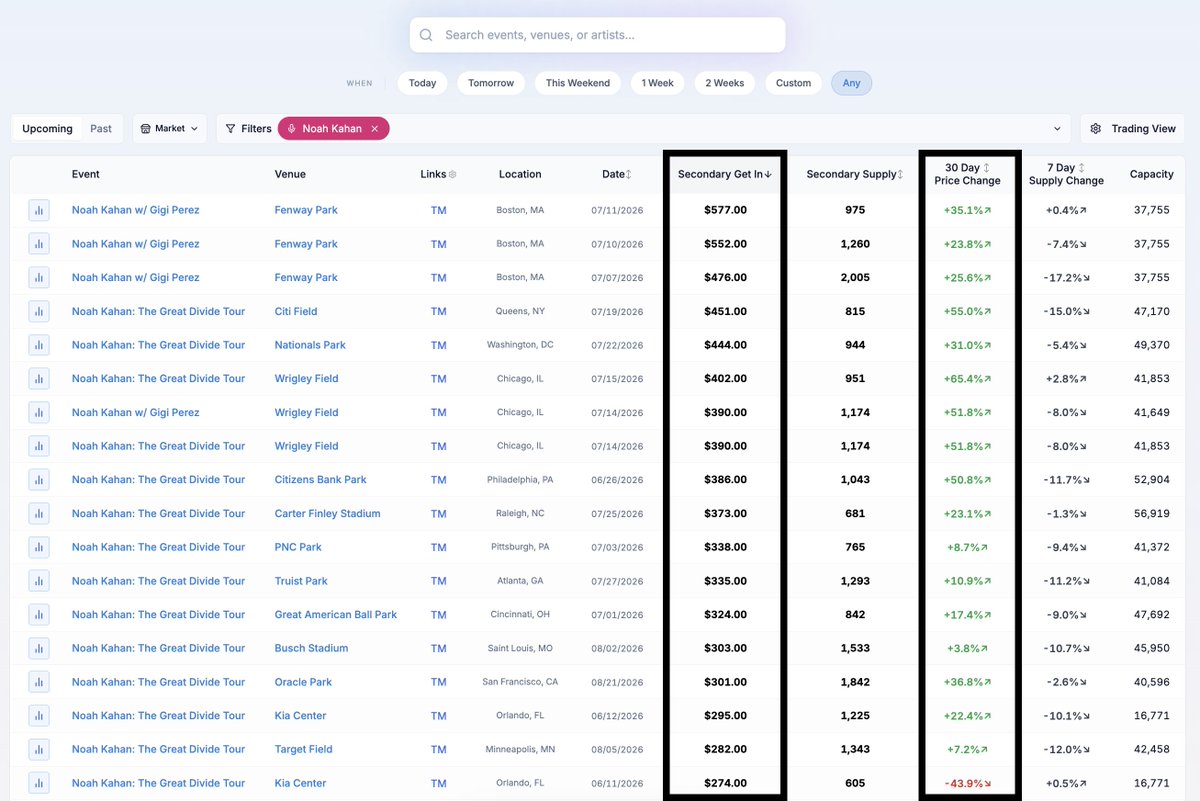Image resolution: width=1200 pixels, height=801 pixels.
Task: Open chart icon for Fenway Park 07/11/2026 row
Action: tap(39, 210)
